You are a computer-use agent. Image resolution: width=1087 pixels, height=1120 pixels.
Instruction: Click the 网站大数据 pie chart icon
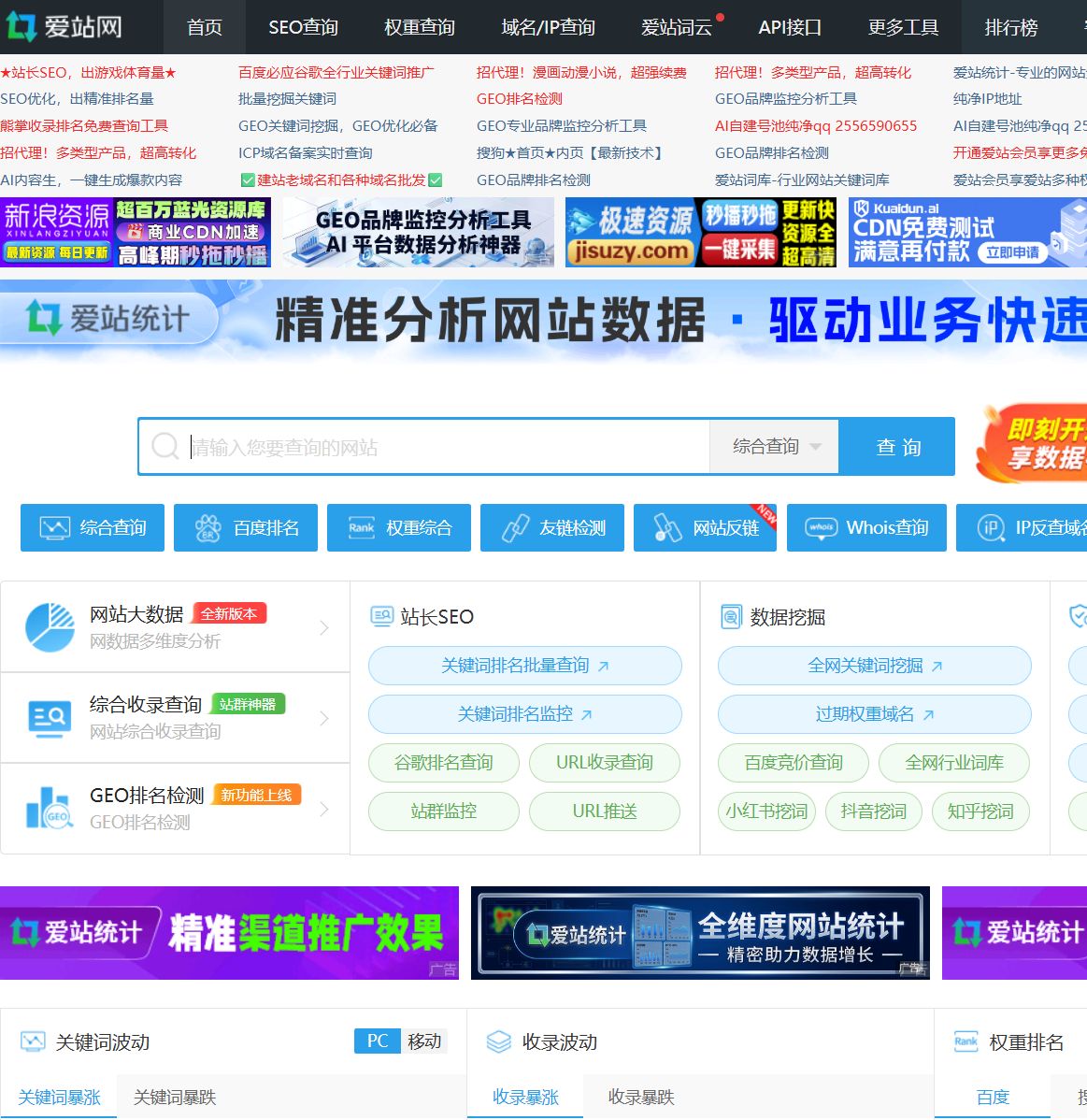coord(50,627)
